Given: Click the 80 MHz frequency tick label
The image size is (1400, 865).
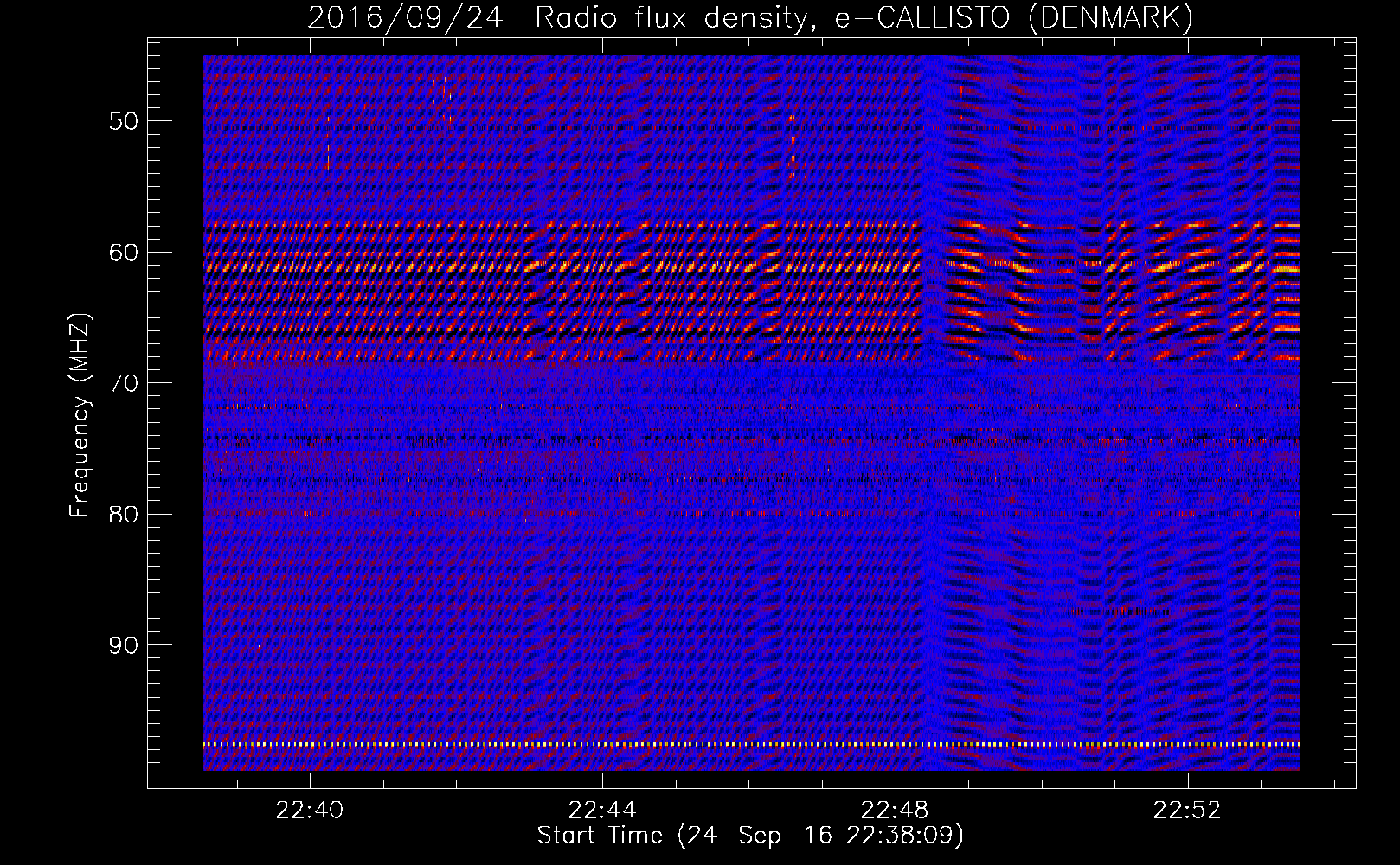Looking at the screenshot, I should pyautogui.click(x=123, y=515).
